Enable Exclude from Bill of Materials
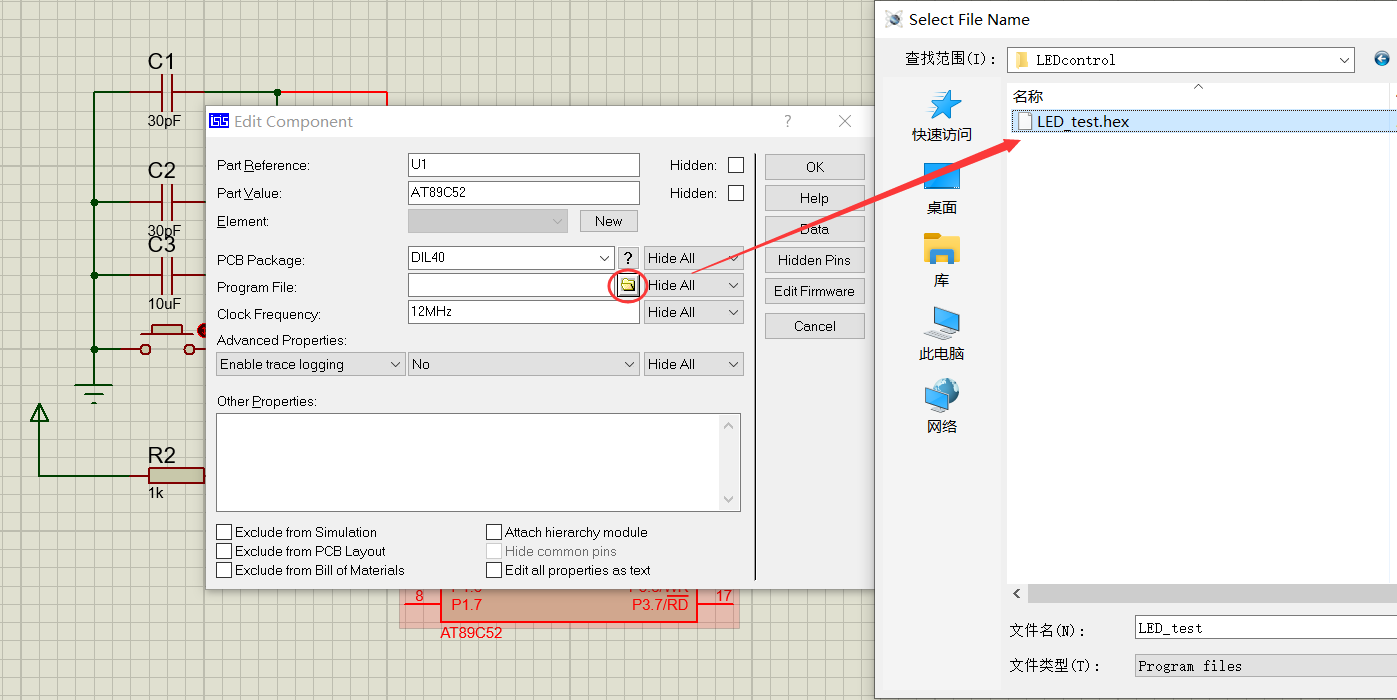1397x700 pixels. click(x=225, y=570)
